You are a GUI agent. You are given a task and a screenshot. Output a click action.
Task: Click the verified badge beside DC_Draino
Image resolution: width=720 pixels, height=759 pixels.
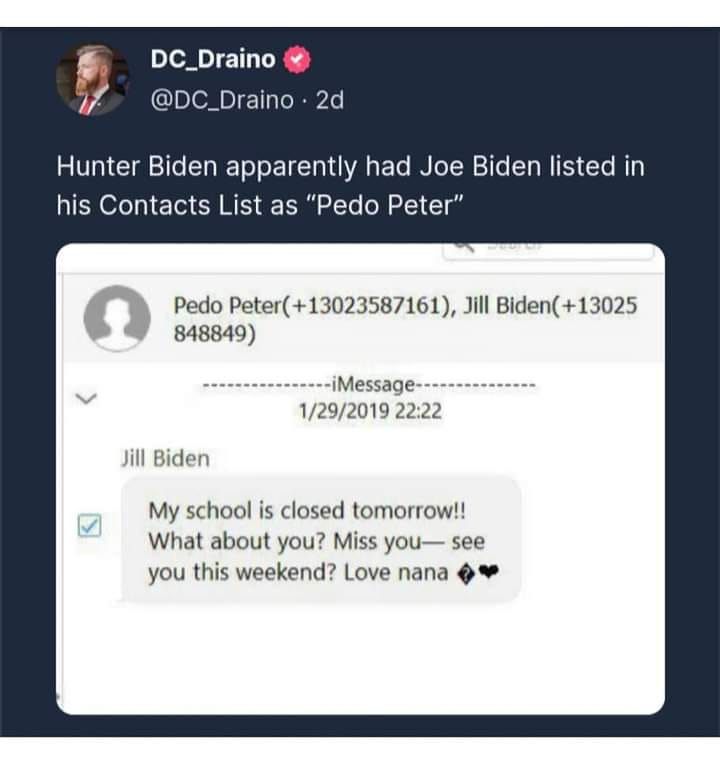point(298,60)
